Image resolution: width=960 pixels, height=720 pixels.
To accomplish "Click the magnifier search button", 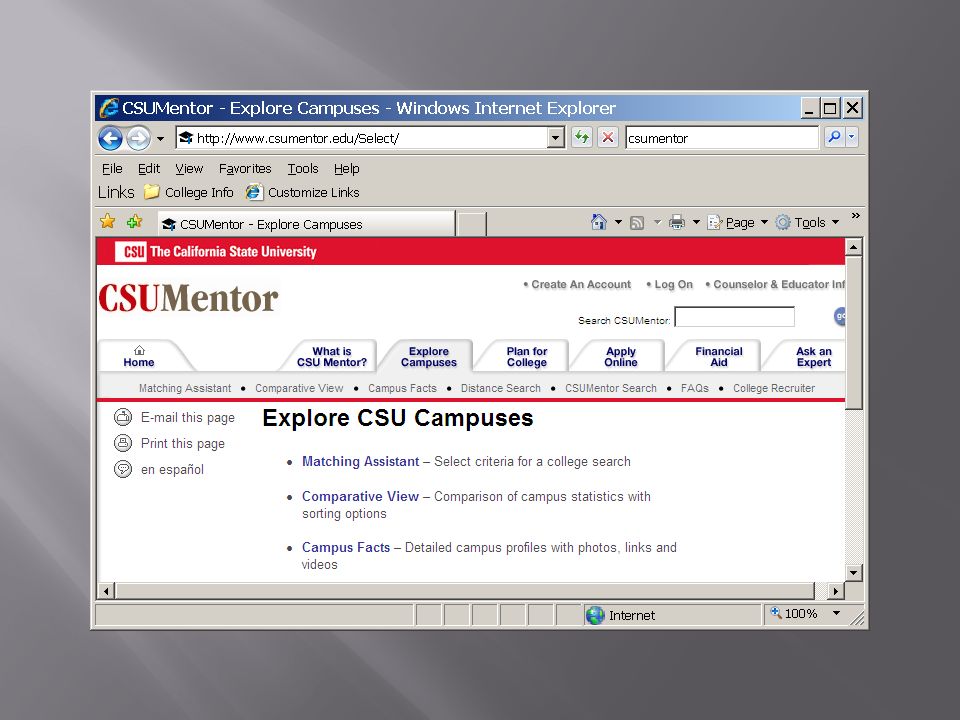I will (834, 137).
